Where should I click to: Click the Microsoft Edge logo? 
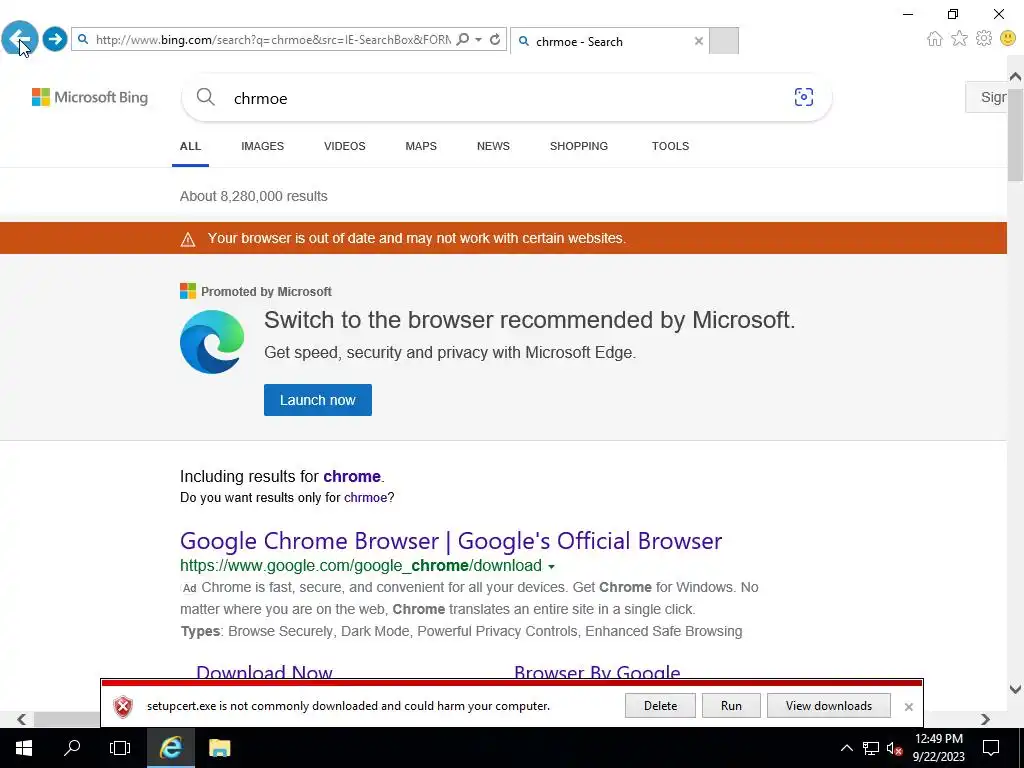[x=212, y=342]
